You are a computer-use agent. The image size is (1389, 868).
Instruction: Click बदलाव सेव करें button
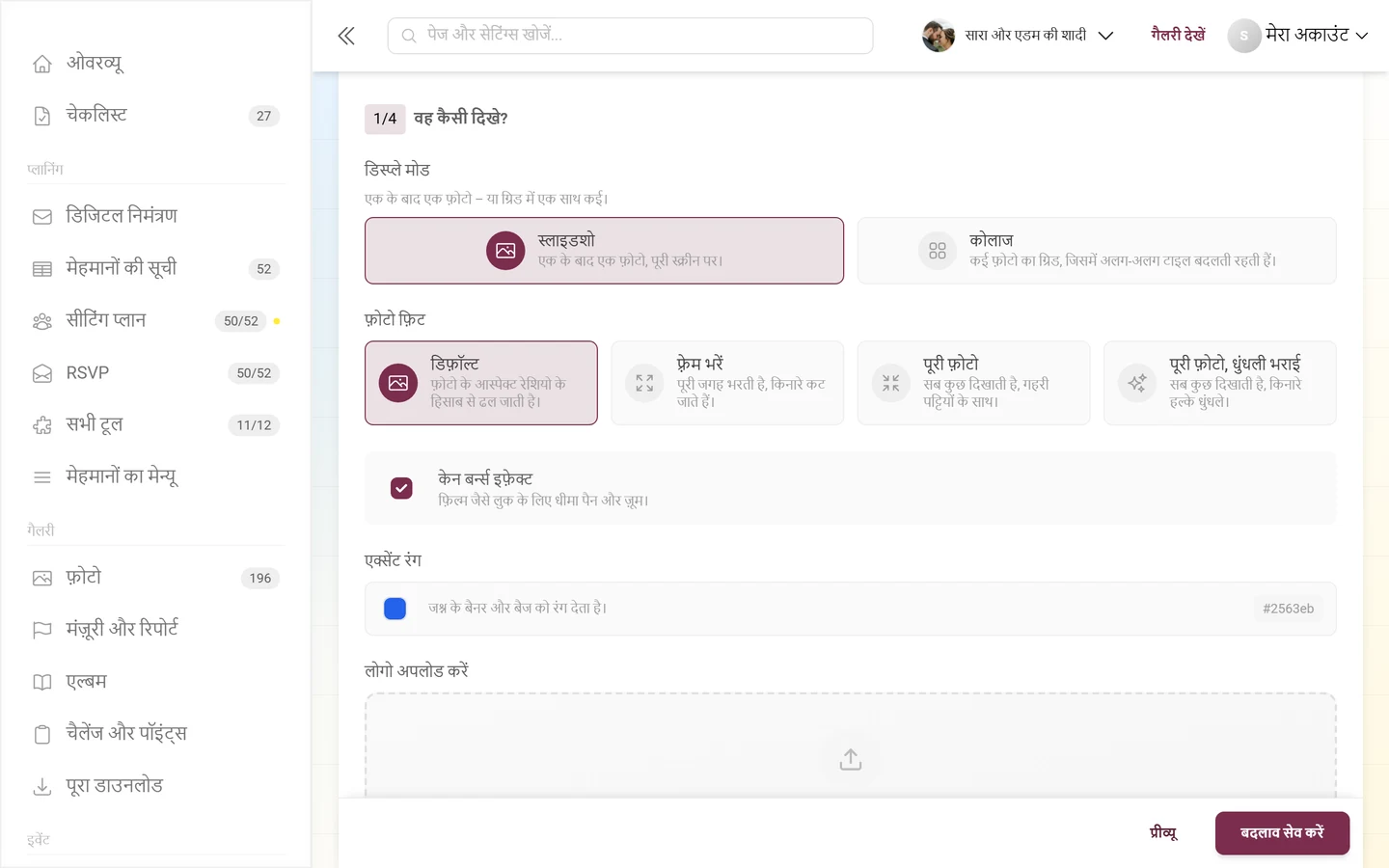1282,833
